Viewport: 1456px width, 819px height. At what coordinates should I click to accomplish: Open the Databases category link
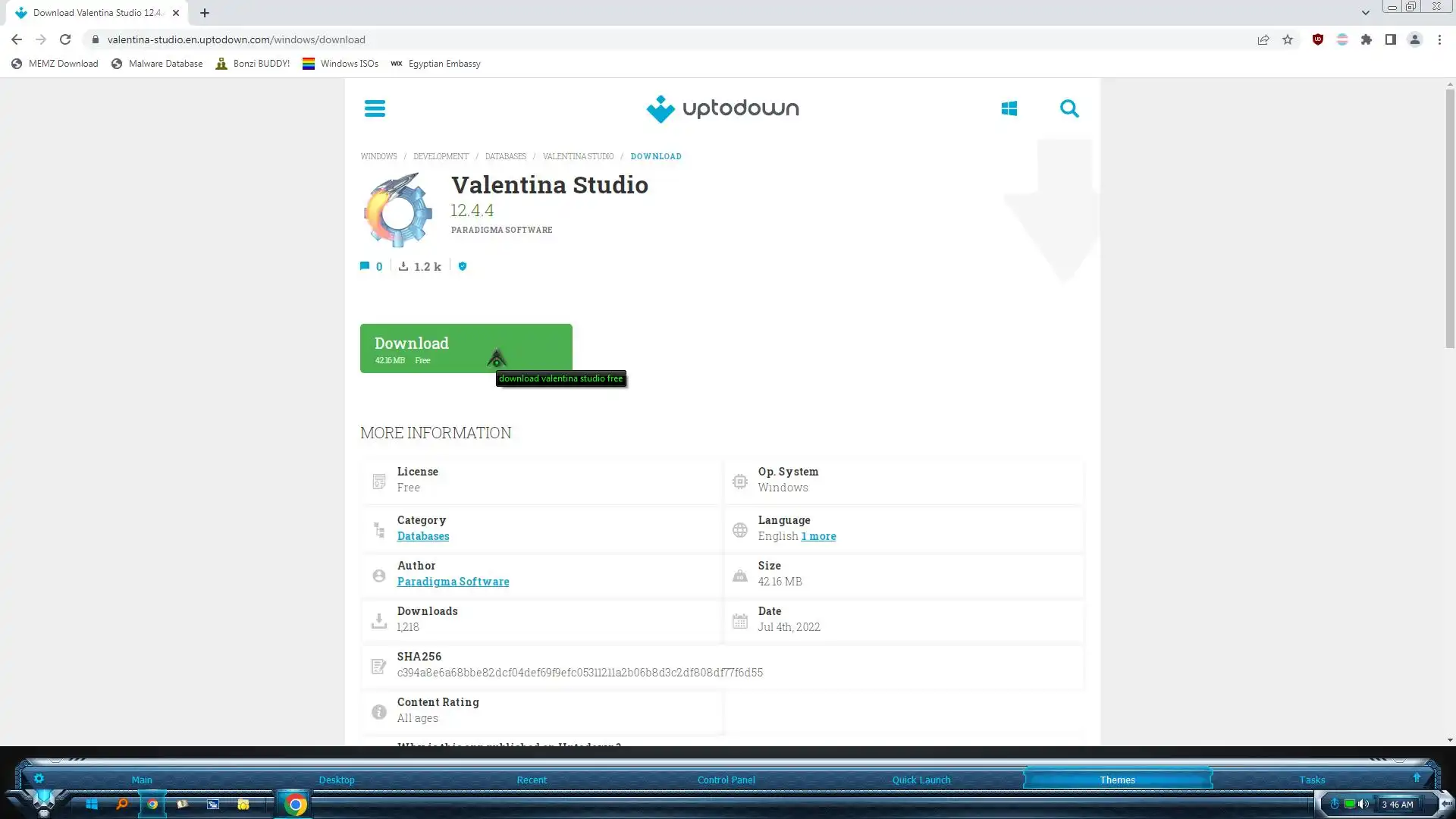pyautogui.click(x=422, y=536)
